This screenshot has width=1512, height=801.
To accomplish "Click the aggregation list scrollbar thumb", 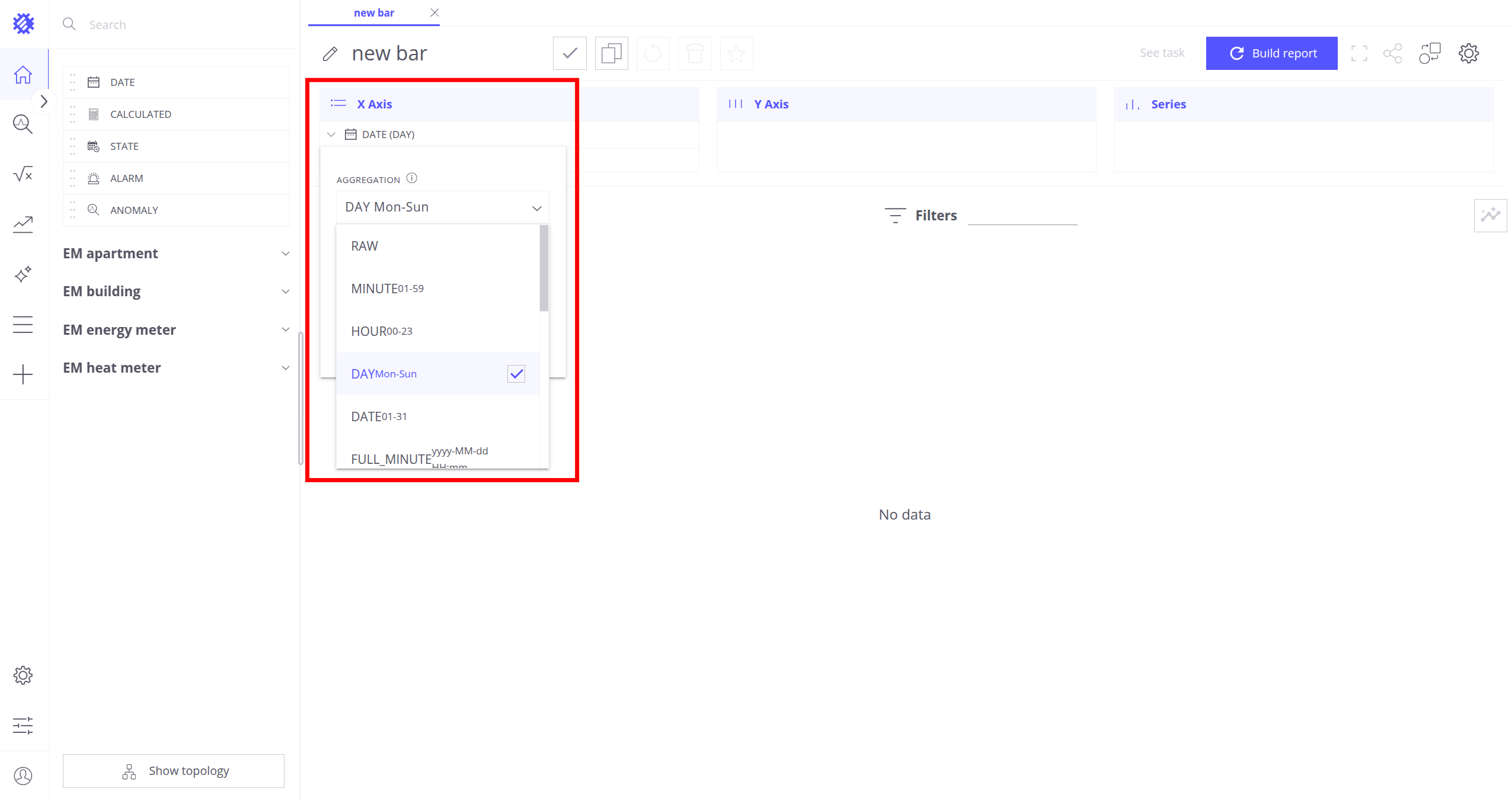I will [x=544, y=268].
